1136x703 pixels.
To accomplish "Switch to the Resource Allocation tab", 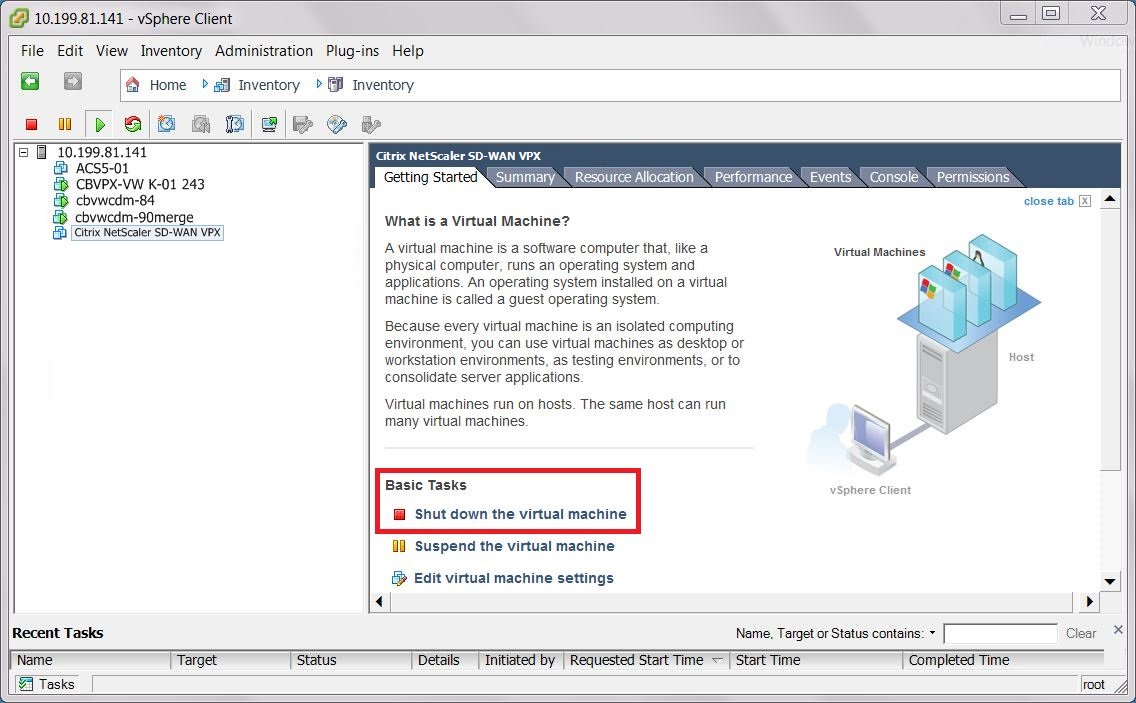I will [634, 177].
